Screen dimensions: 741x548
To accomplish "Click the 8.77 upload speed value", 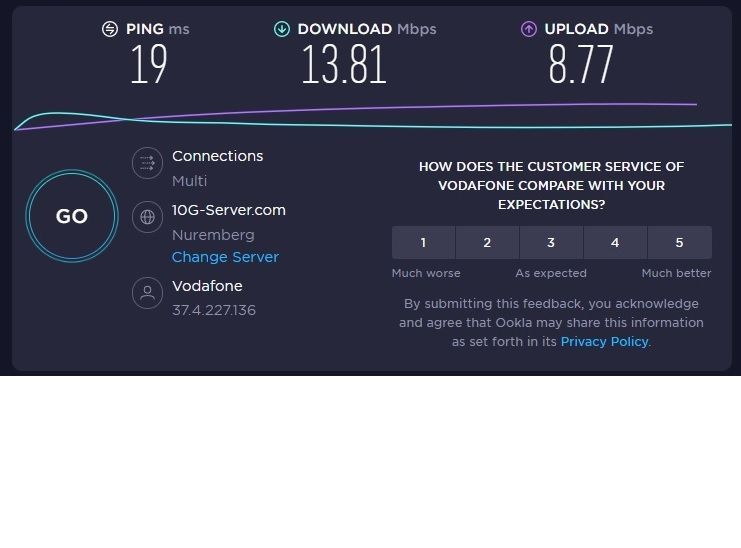I will pos(580,66).
